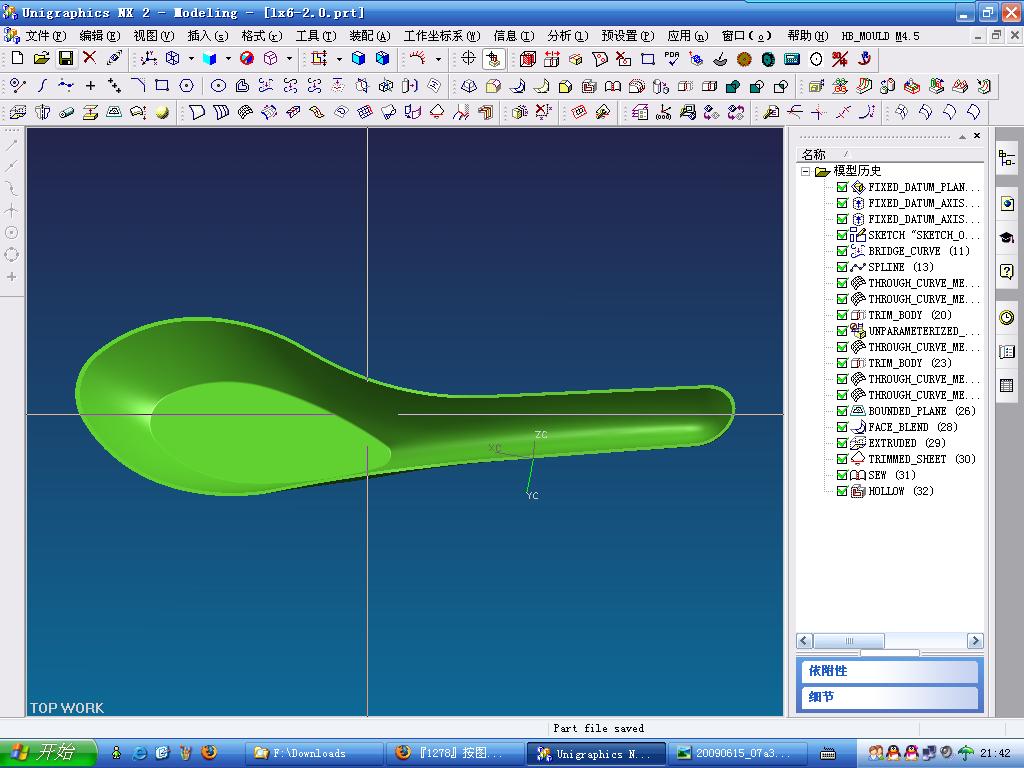
Task: Toggle the BOUNDED_PLANE (26) checkbox
Action: [x=842, y=411]
